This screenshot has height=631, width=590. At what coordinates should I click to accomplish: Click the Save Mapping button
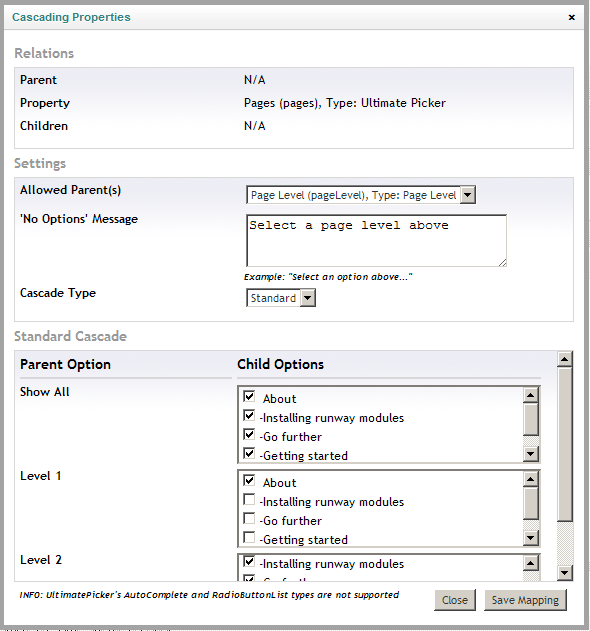(525, 600)
